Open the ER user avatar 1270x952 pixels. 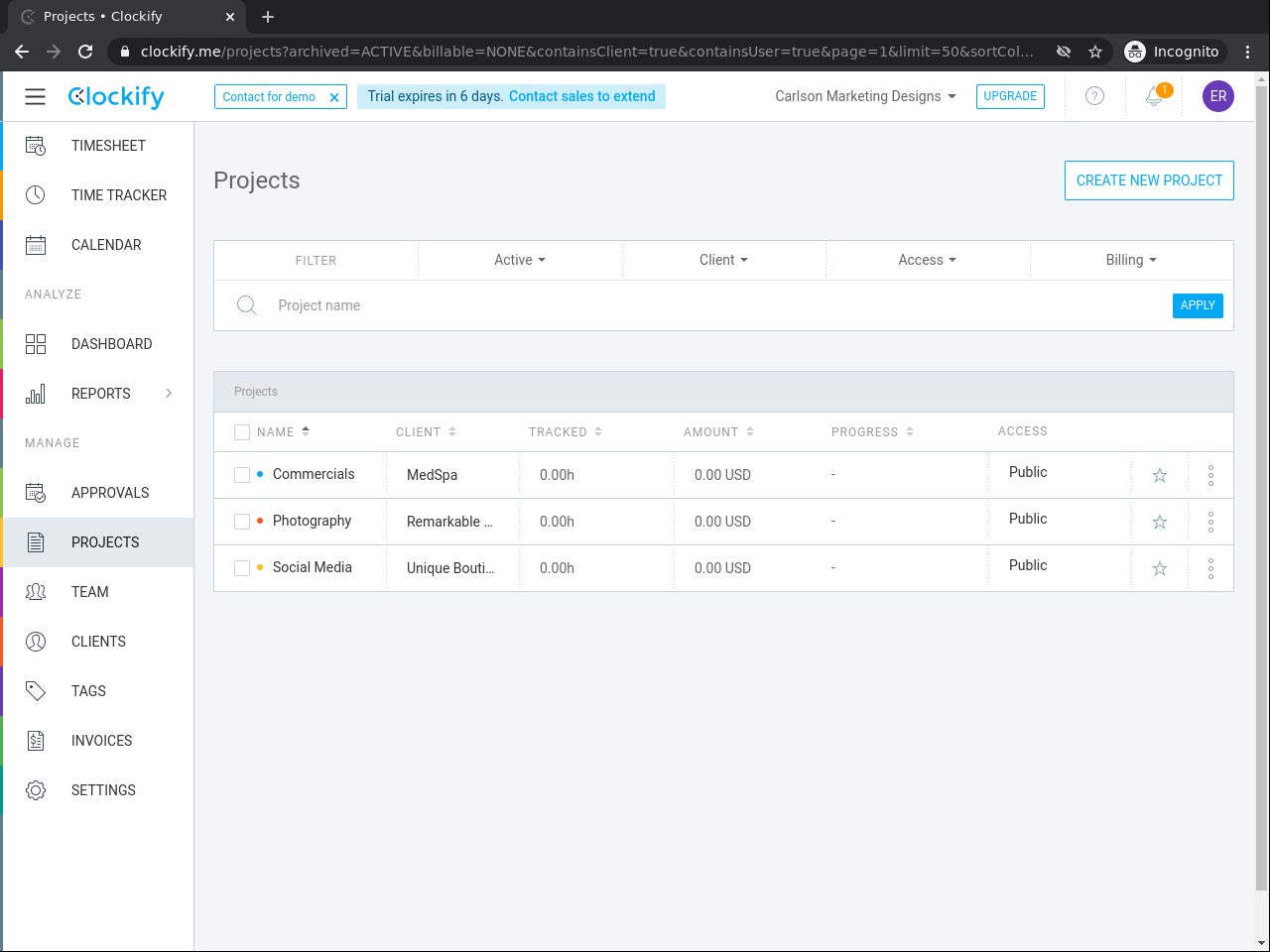coord(1217,96)
